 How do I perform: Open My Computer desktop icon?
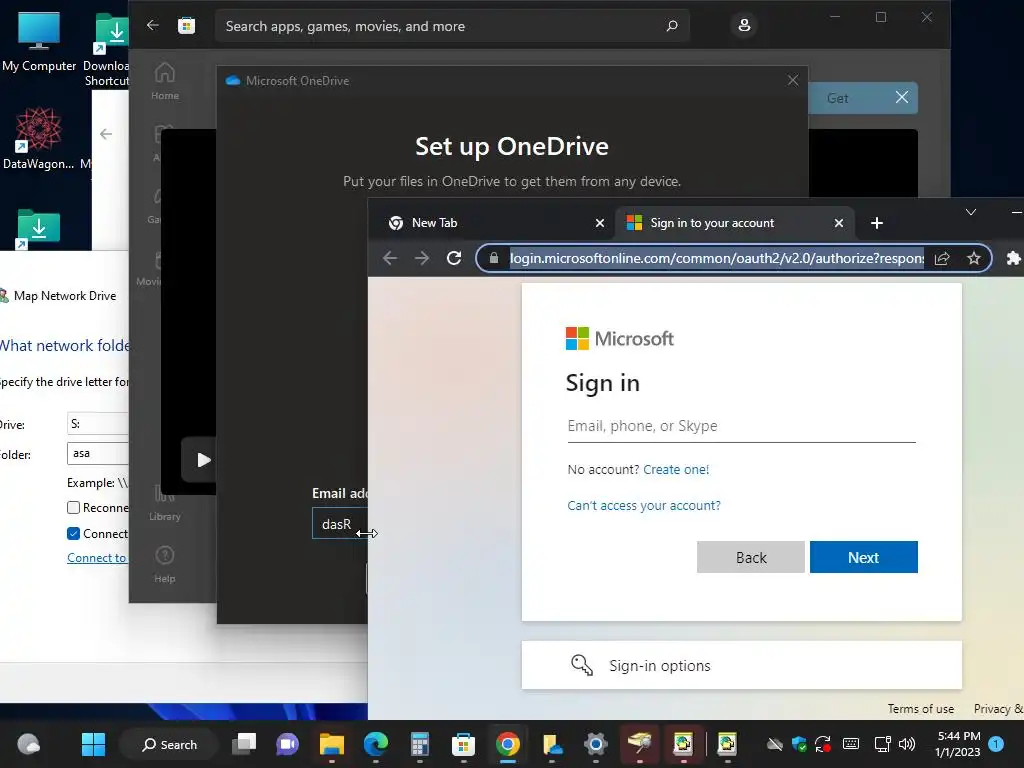(x=39, y=42)
